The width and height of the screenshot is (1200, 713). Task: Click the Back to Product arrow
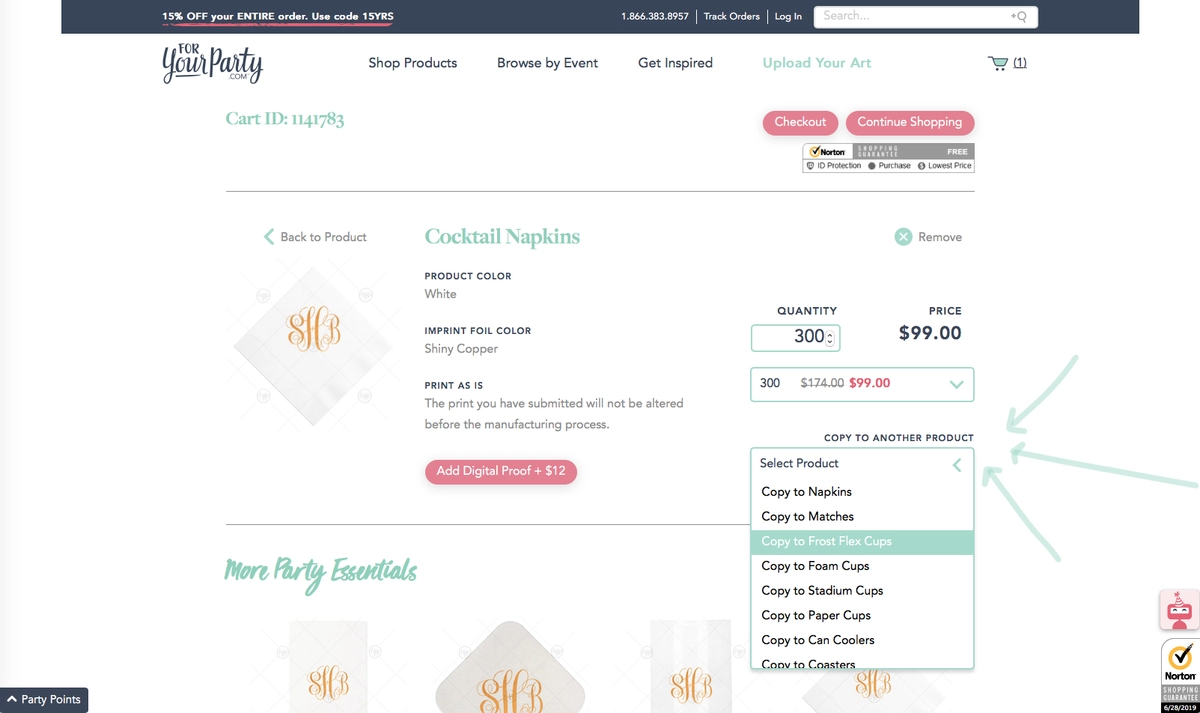coord(269,237)
